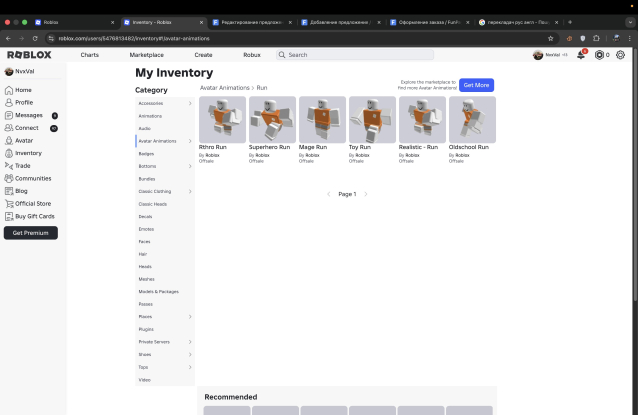Open the notifications bell icon
The image size is (638, 415).
click(581, 55)
